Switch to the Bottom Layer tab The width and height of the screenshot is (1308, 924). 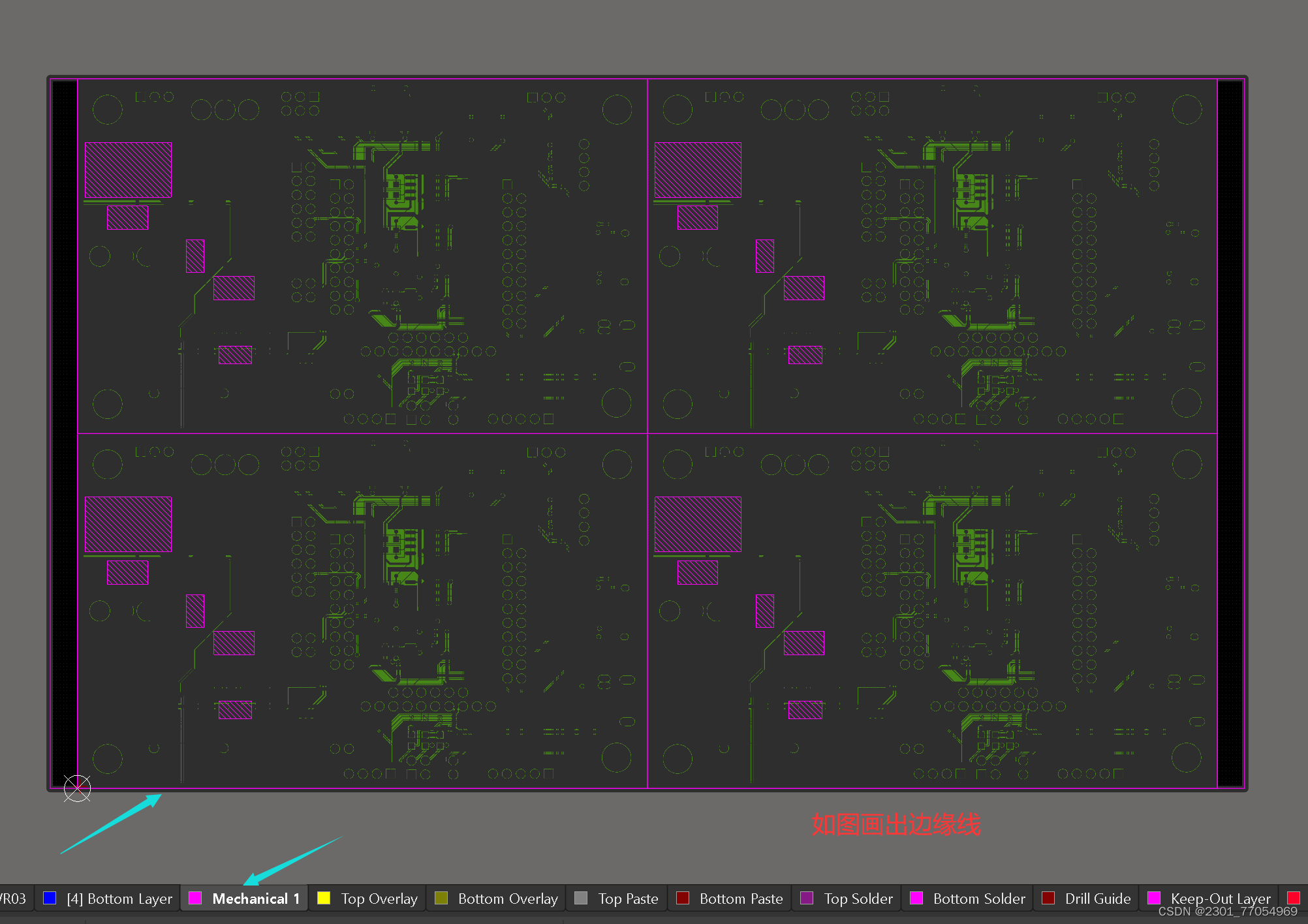(x=119, y=899)
